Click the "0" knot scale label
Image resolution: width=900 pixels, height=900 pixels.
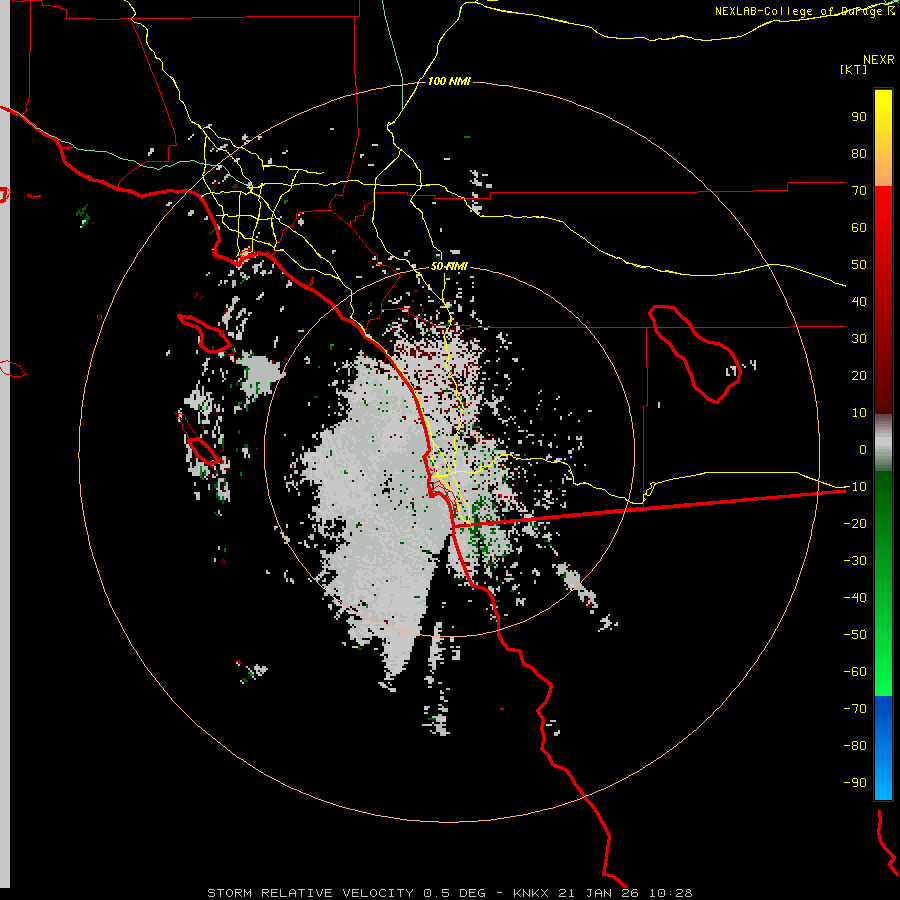(x=863, y=449)
